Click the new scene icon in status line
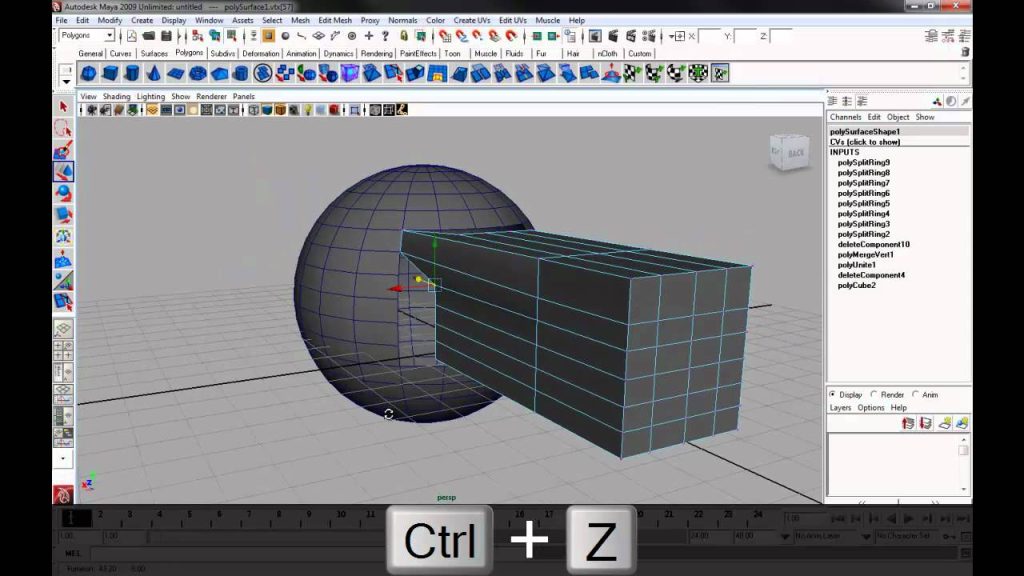This screenshot has height=576, width=1024. 132,37
